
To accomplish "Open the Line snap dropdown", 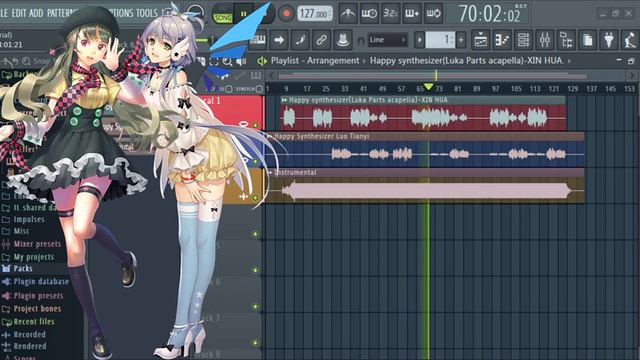I will [387, 40].
